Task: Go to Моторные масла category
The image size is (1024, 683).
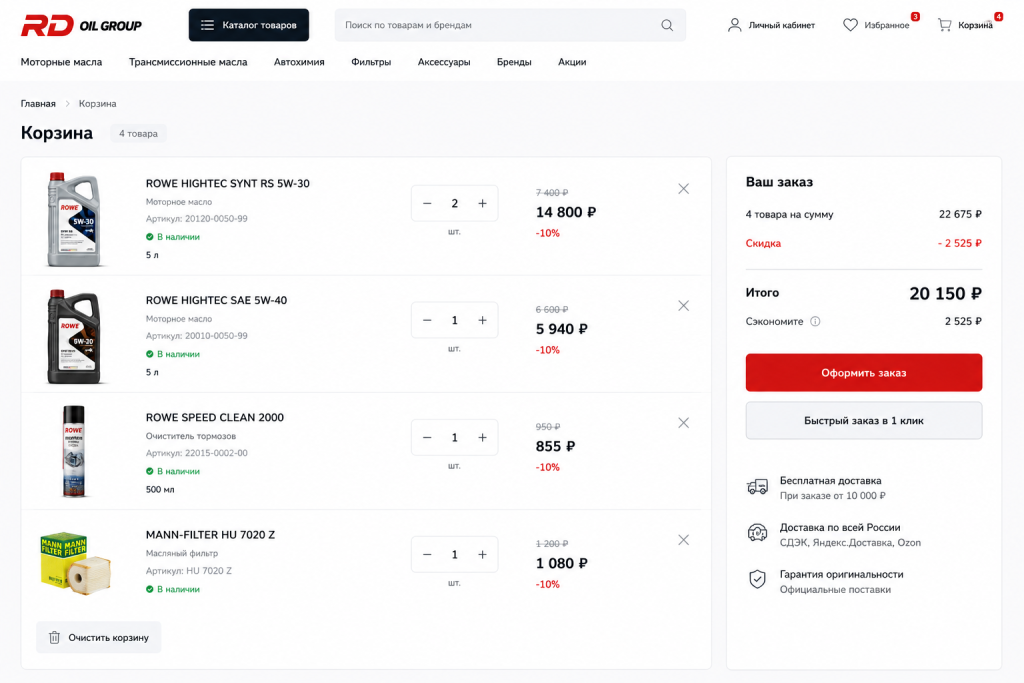Action: click(x=61, y=62)
